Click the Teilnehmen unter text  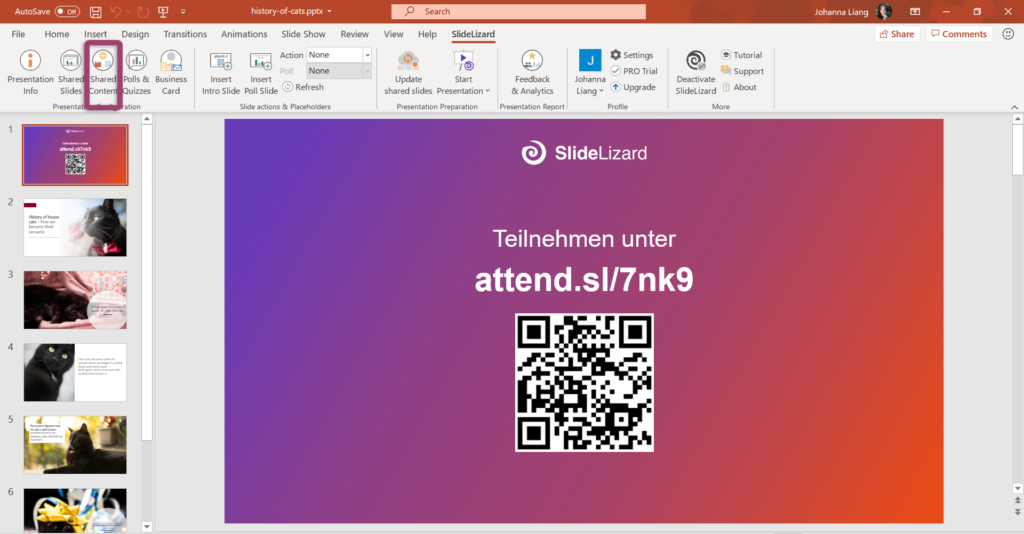tap(584, 239)
